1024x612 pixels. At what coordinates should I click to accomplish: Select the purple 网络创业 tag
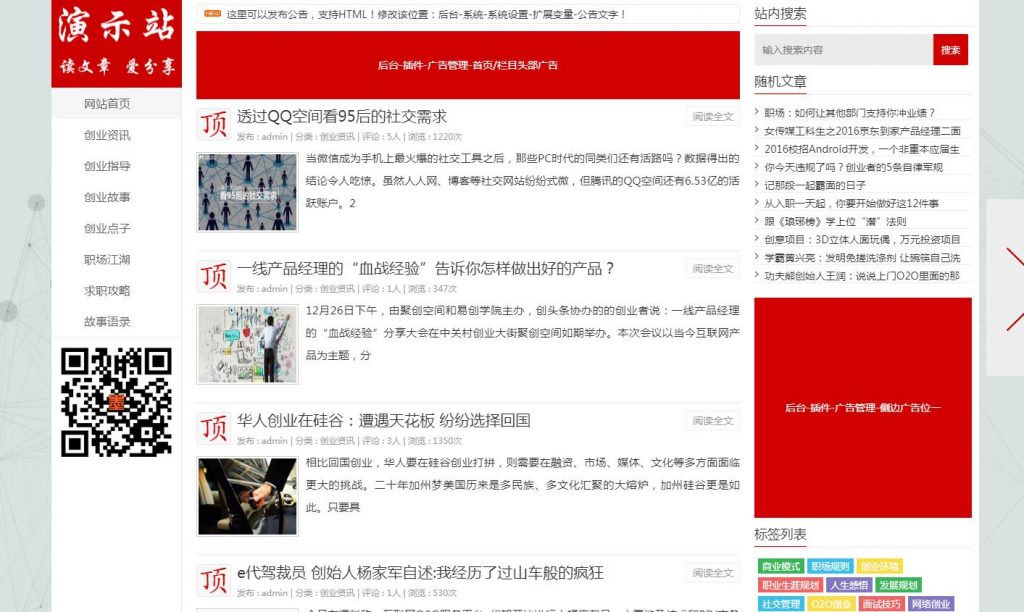[x=931, y=604]
